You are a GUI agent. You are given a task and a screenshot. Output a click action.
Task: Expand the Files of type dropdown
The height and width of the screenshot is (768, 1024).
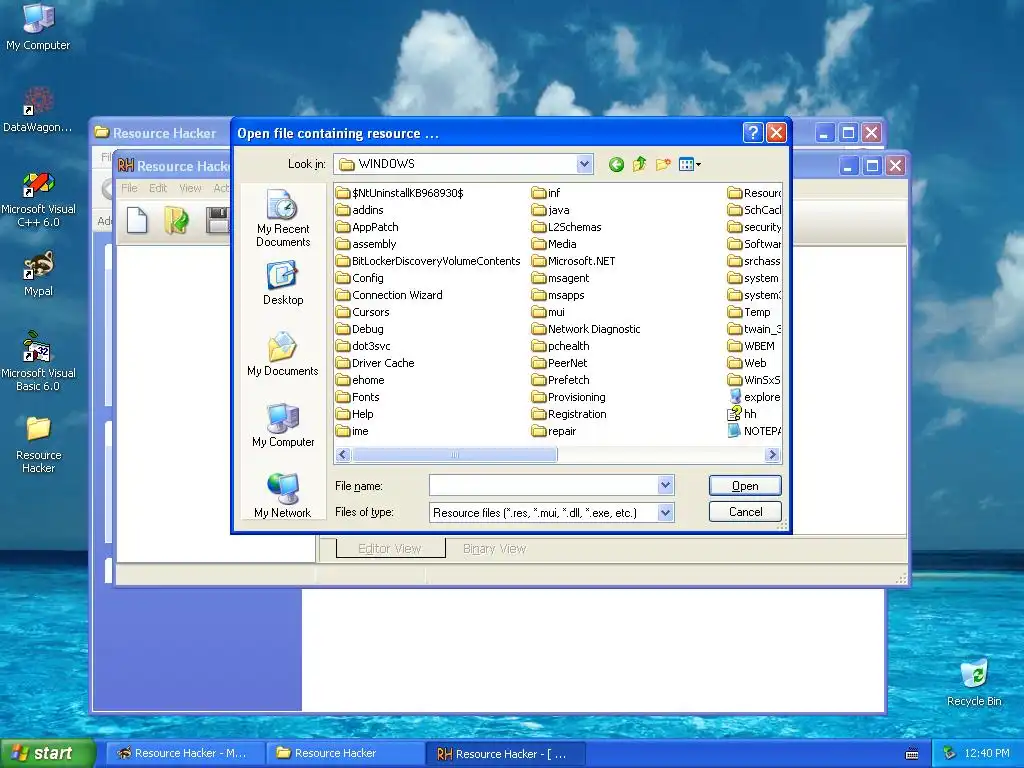[665, 512]
